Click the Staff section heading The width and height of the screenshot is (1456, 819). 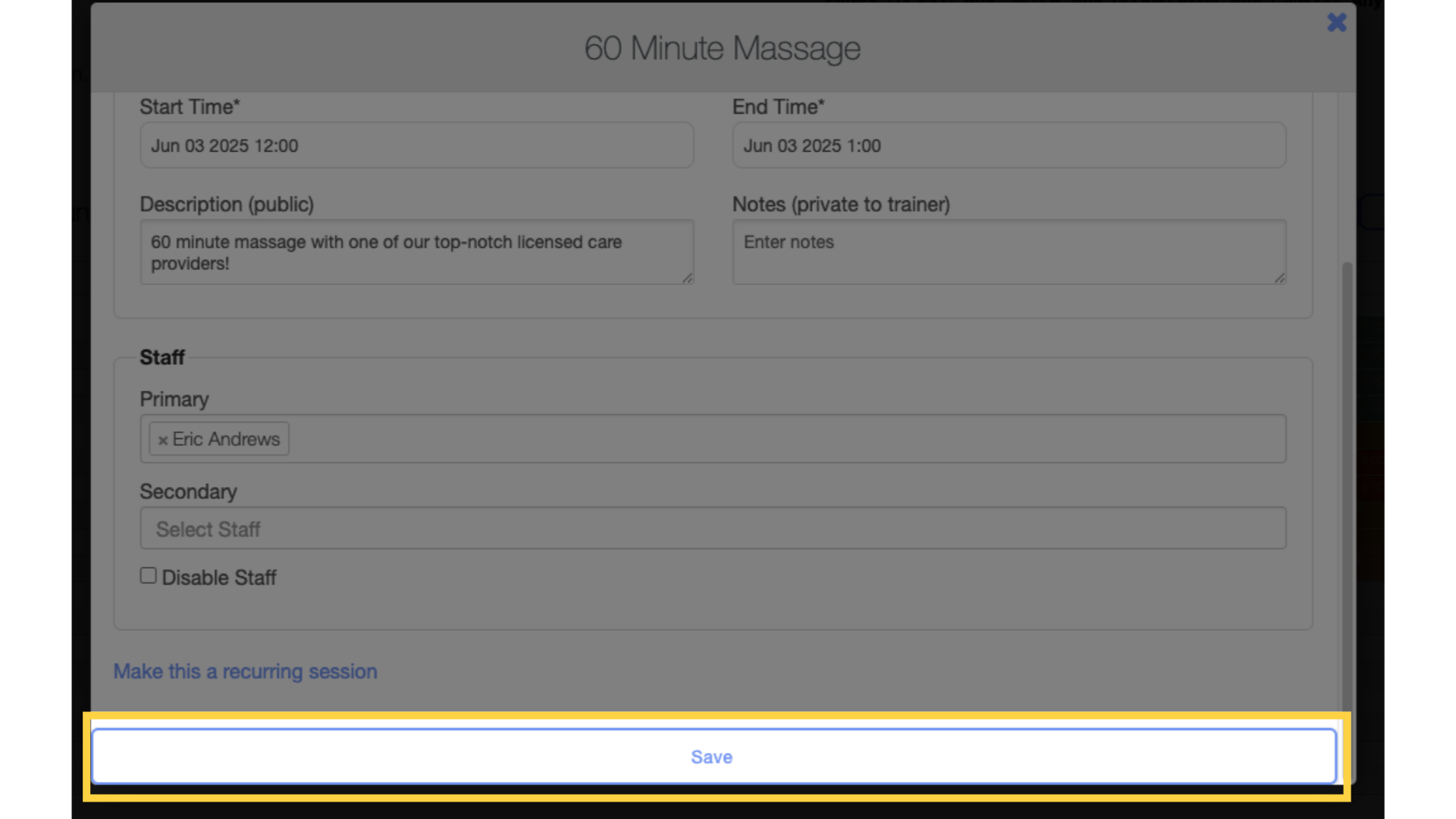coord(162,357)
